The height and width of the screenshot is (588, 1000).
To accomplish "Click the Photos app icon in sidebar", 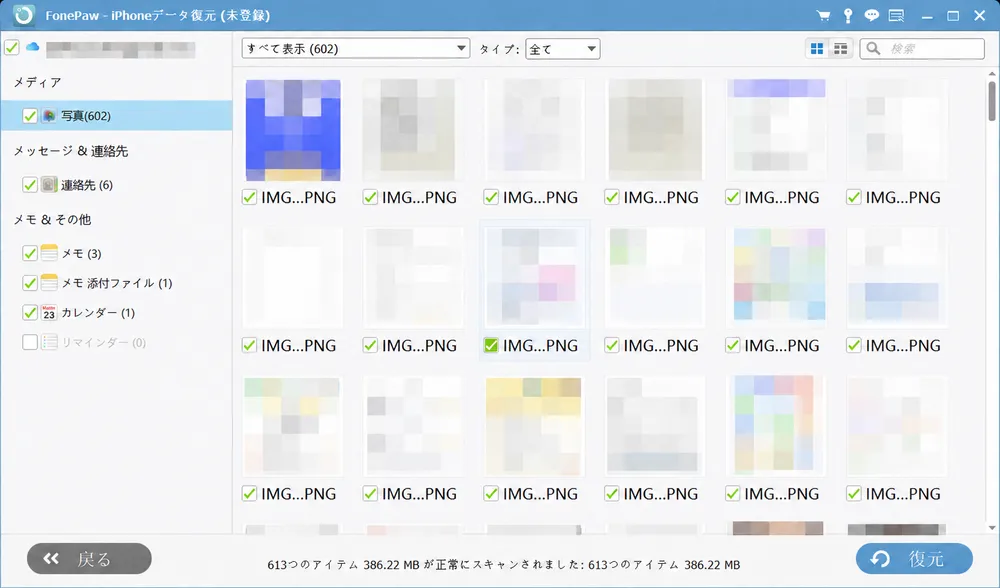I will 49,115.
